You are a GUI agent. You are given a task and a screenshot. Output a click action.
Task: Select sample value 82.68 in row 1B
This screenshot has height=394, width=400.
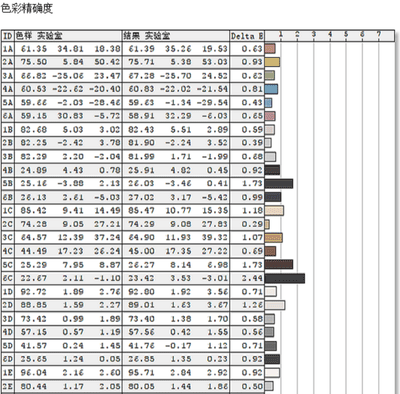pos(34,130)
